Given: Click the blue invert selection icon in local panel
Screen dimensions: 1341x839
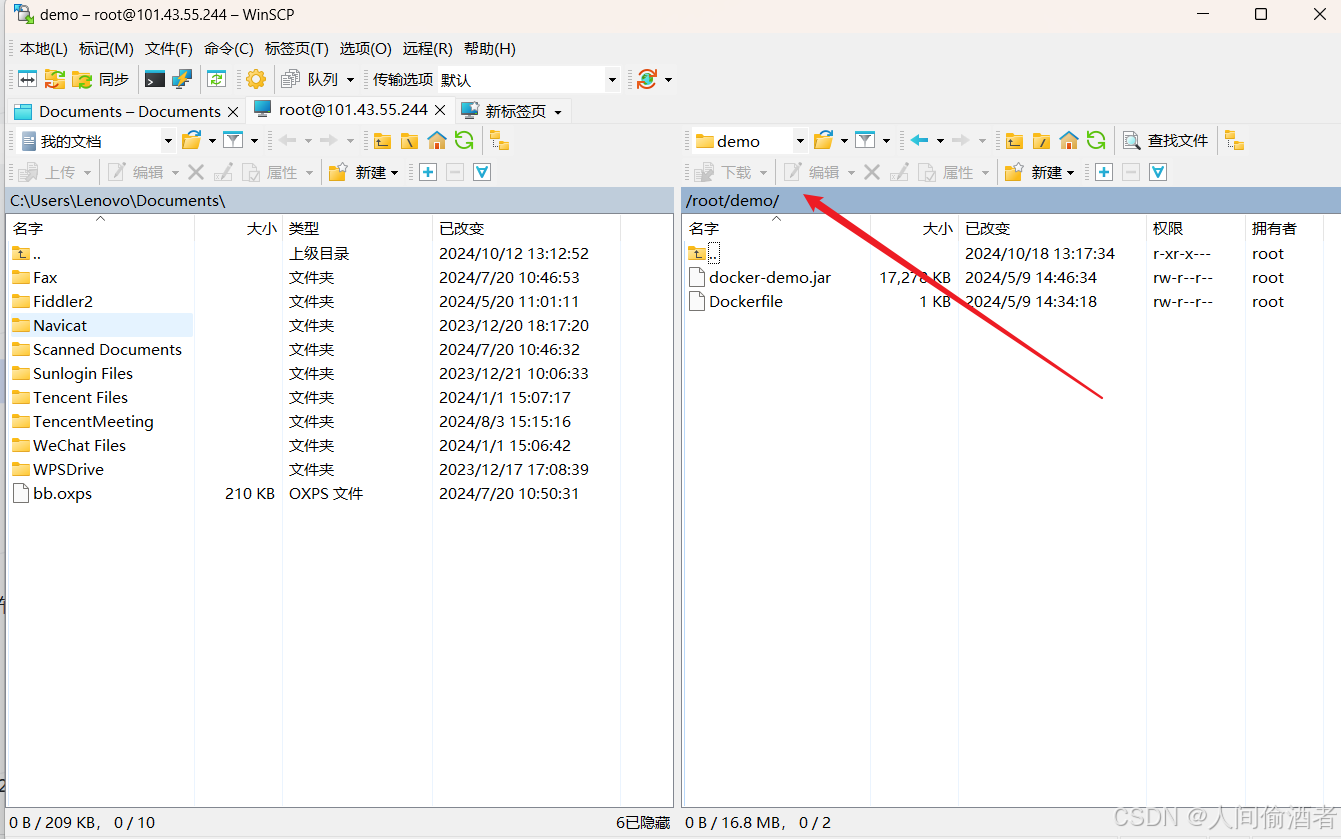Looking at the screenshot, I should pos(481,172).
